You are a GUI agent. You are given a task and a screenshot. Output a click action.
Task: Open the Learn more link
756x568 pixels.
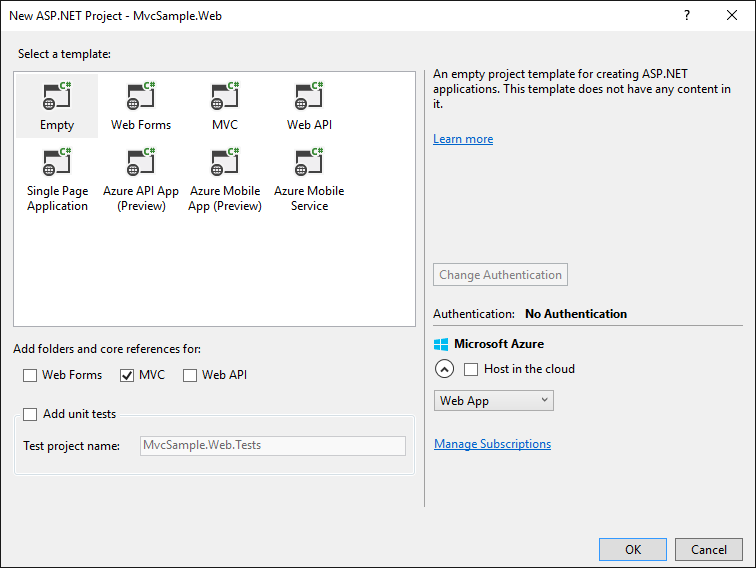[463, 139]
